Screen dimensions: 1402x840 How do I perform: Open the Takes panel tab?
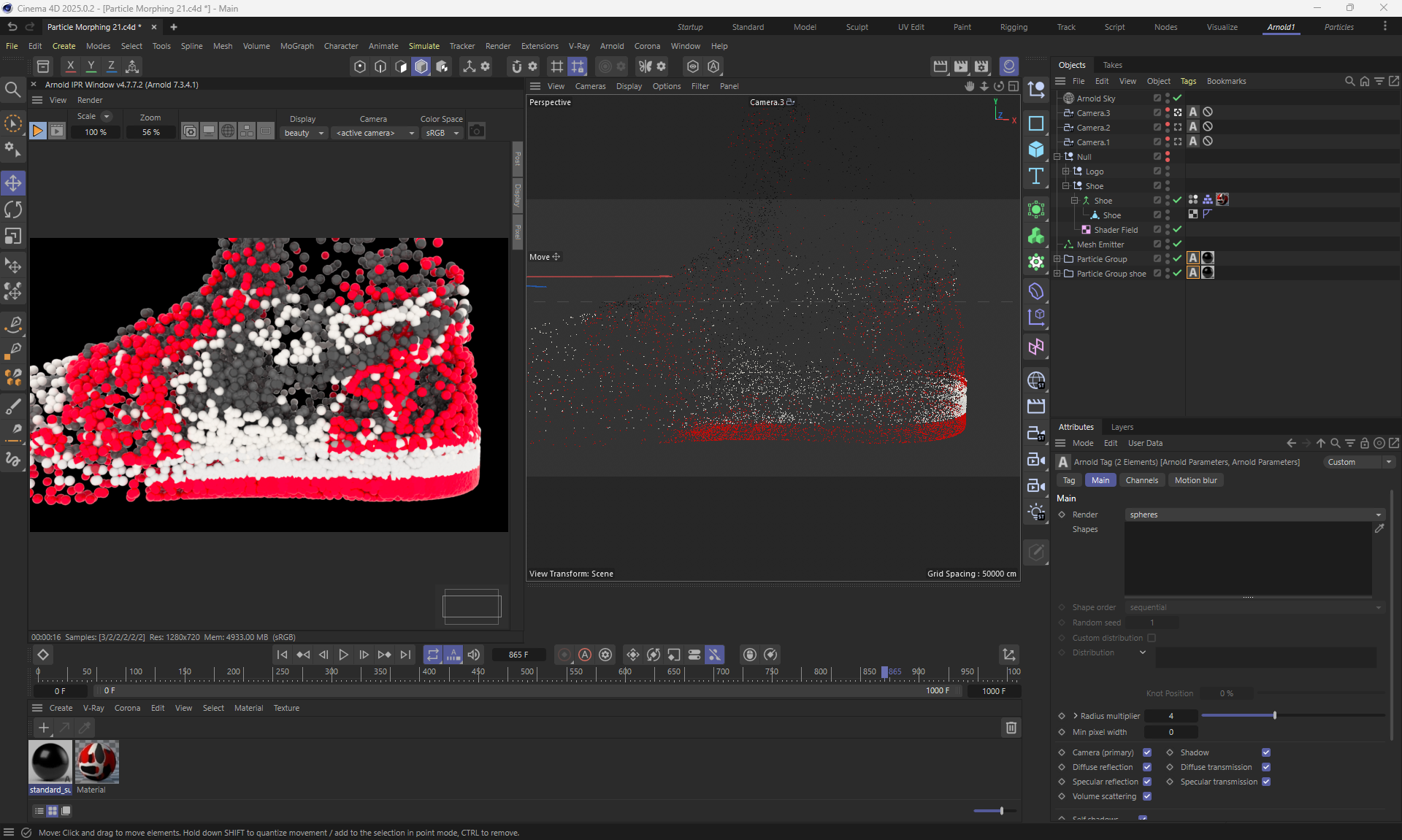tap(1112, 65)
